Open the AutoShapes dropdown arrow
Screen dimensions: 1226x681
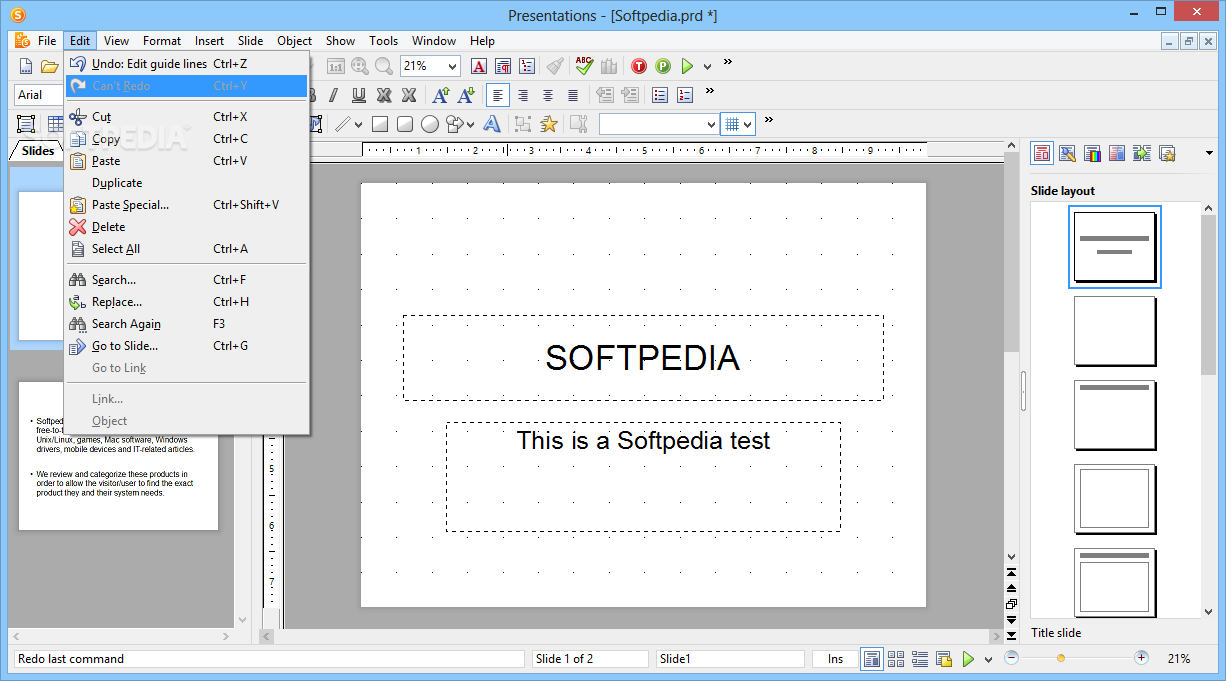[469, 124]
